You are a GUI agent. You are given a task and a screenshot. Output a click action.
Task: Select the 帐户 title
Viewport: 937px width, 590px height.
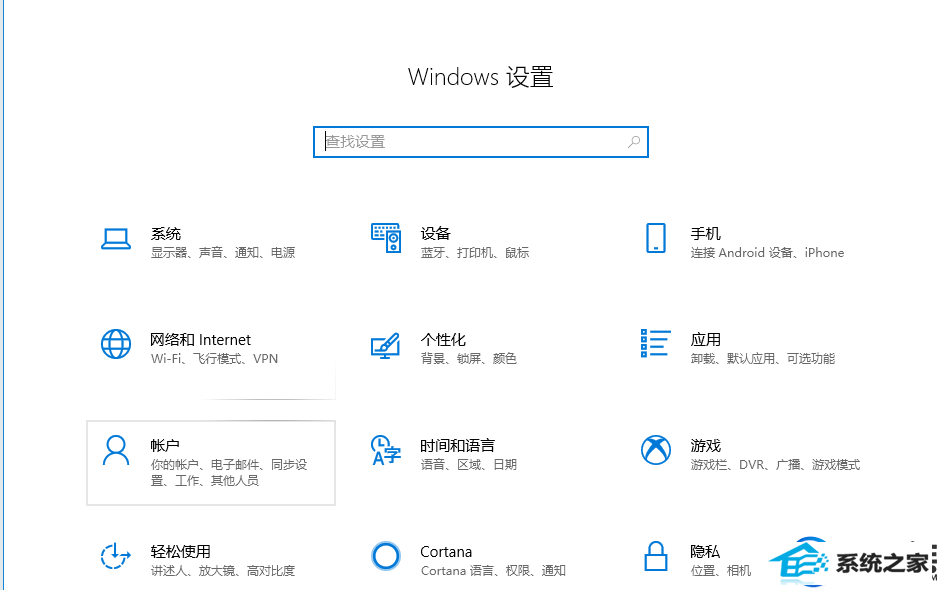tap(165, 445)
